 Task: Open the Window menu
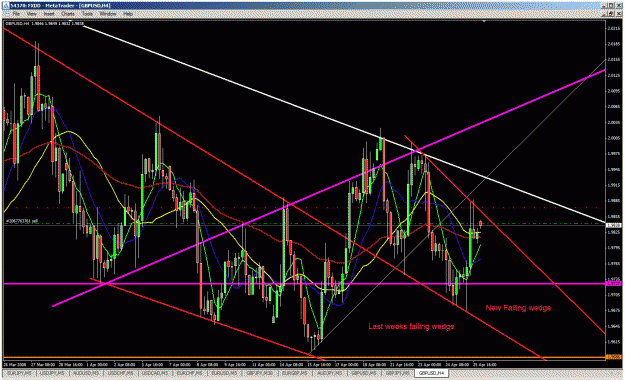coord(108,14)
